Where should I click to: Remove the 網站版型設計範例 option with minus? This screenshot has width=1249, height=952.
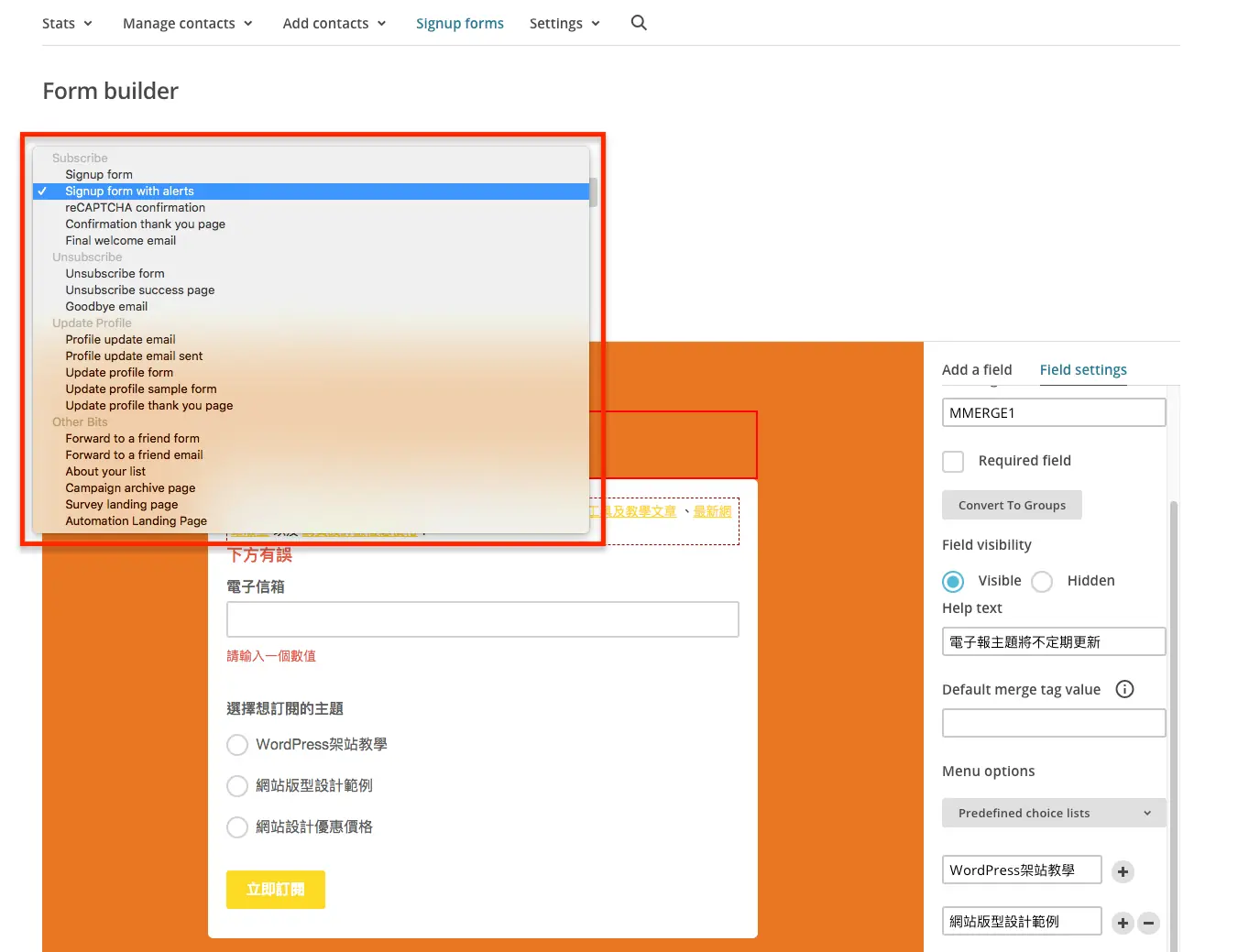click(x=1148, y=923)
